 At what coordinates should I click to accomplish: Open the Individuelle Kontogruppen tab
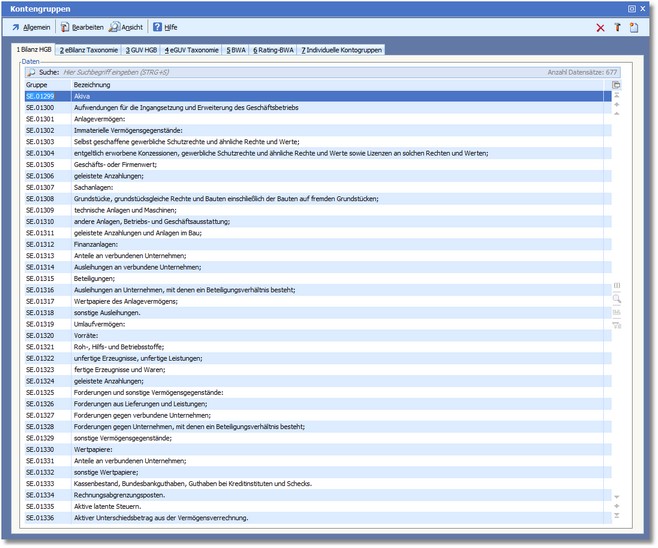340,49
